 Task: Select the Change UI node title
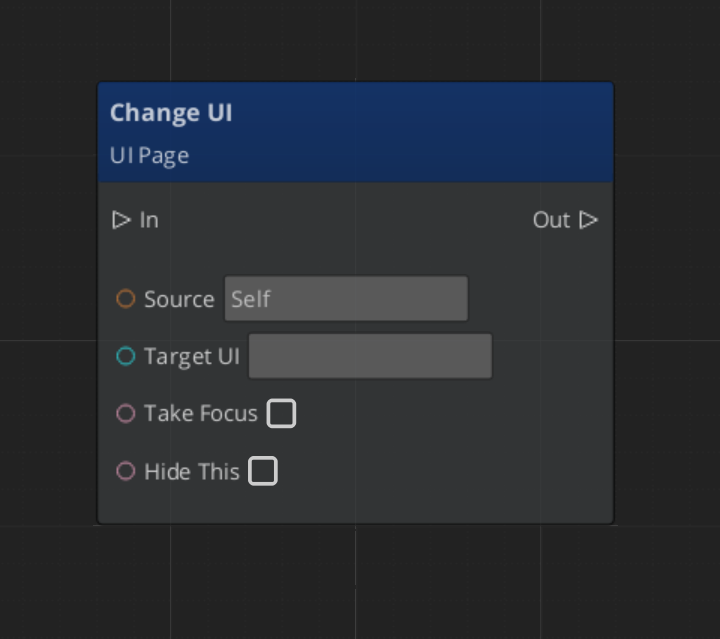pos(171,113)
